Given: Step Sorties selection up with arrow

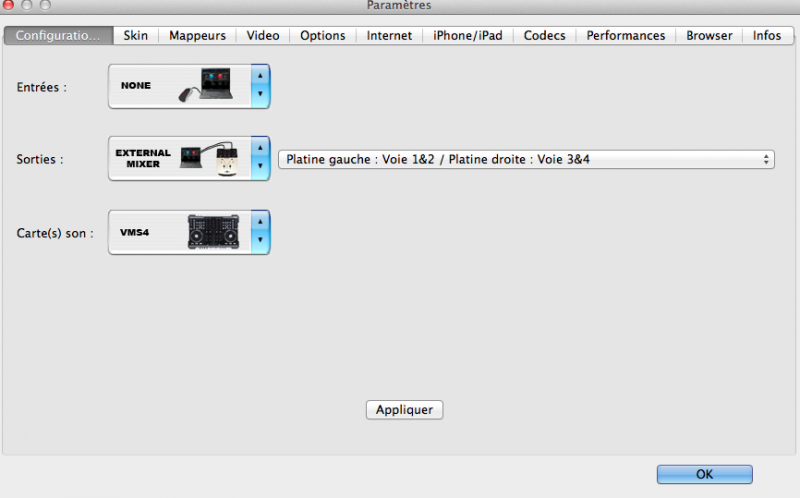Looking at the screenshot, I should coord(260,147).
